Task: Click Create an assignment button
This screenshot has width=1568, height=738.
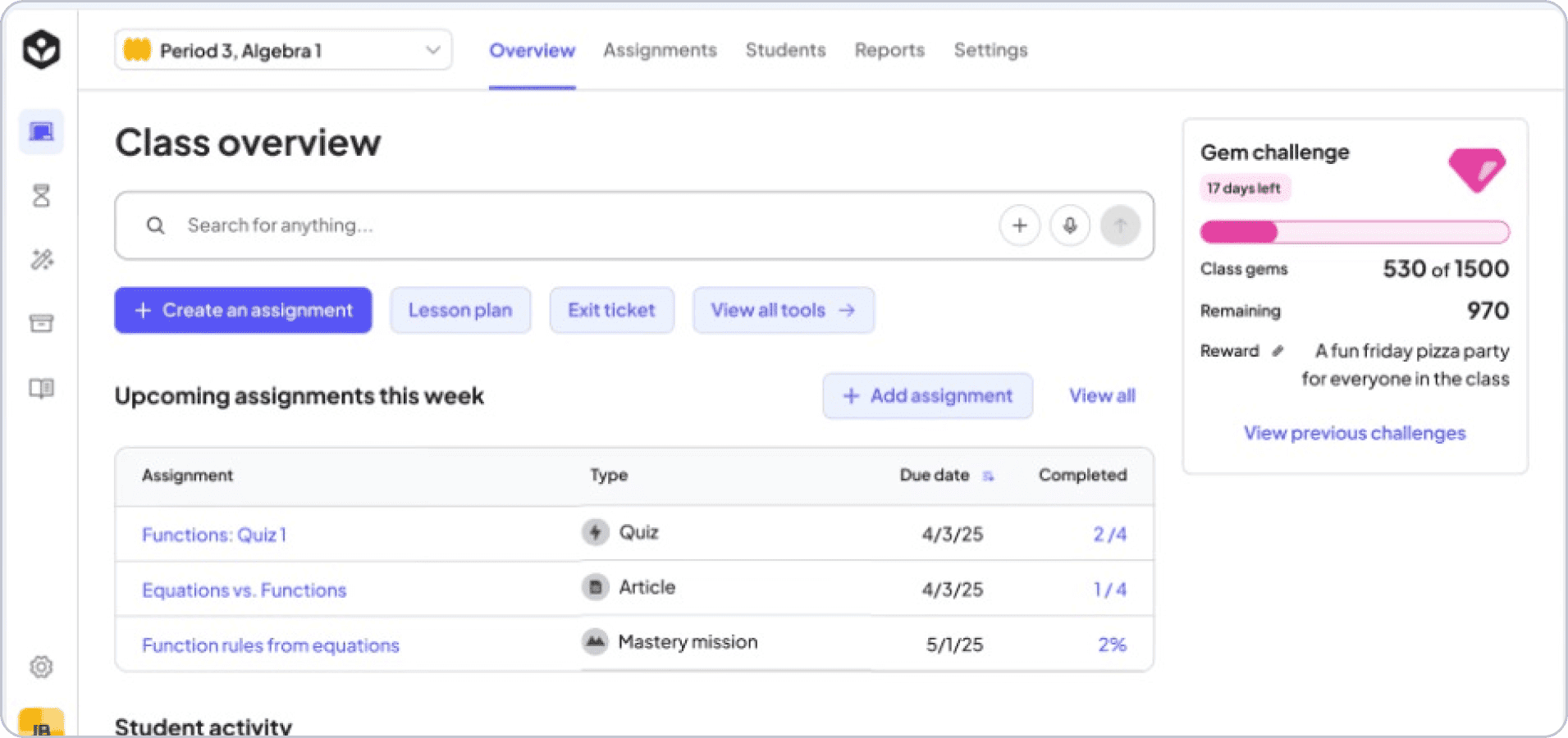Action: 243,310
